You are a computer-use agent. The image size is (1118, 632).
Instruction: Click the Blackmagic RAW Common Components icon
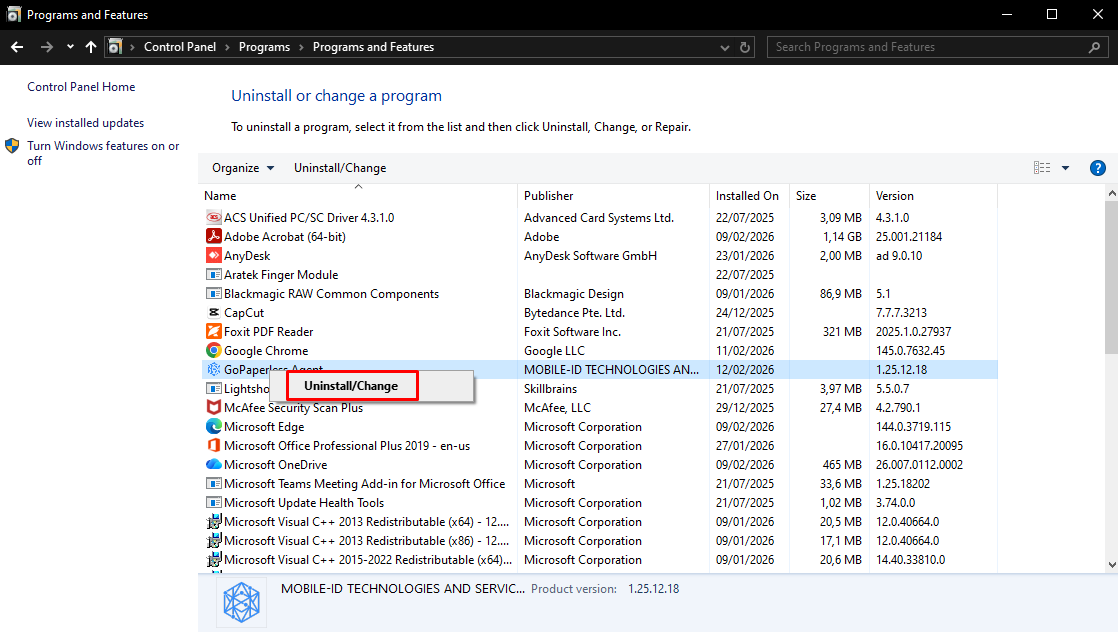click(213, 293)
